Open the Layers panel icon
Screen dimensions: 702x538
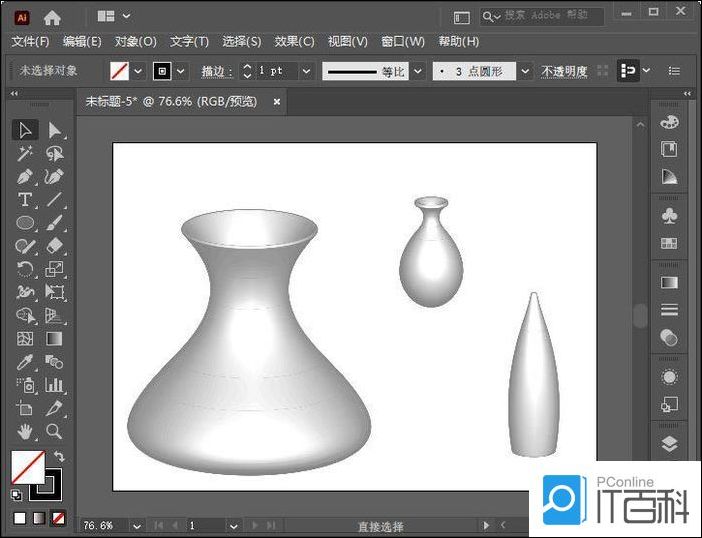(x=669, y=443)
